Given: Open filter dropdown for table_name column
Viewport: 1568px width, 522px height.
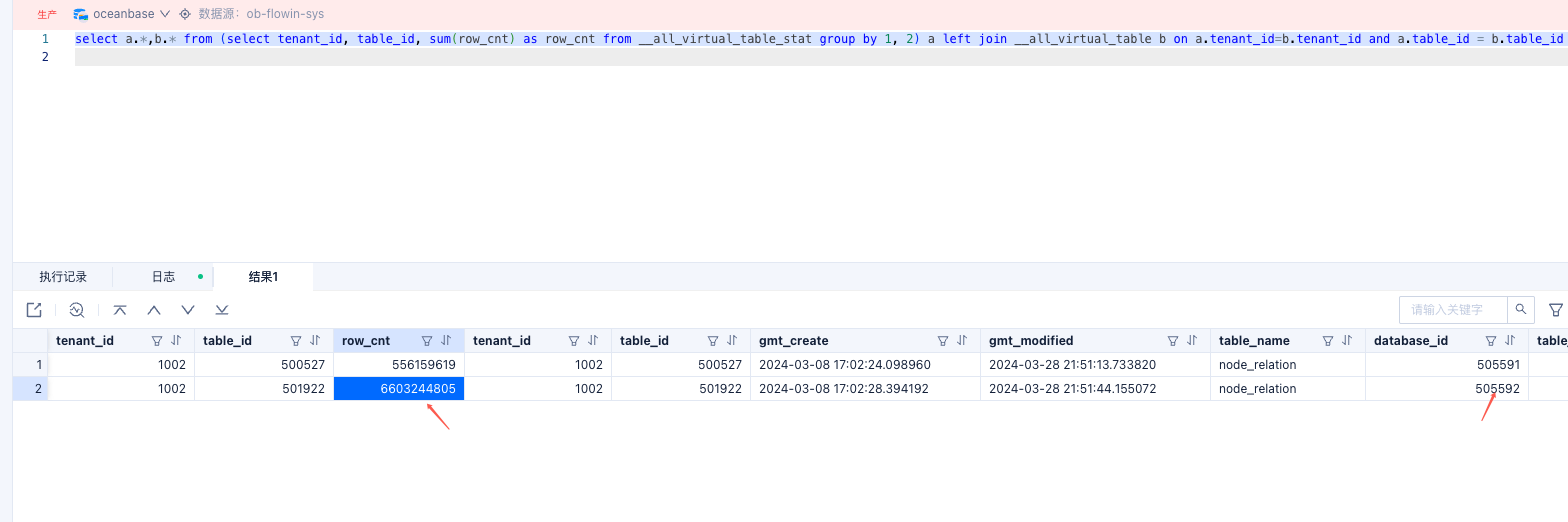Looking at the screenshot, I should pos(1328,341).
